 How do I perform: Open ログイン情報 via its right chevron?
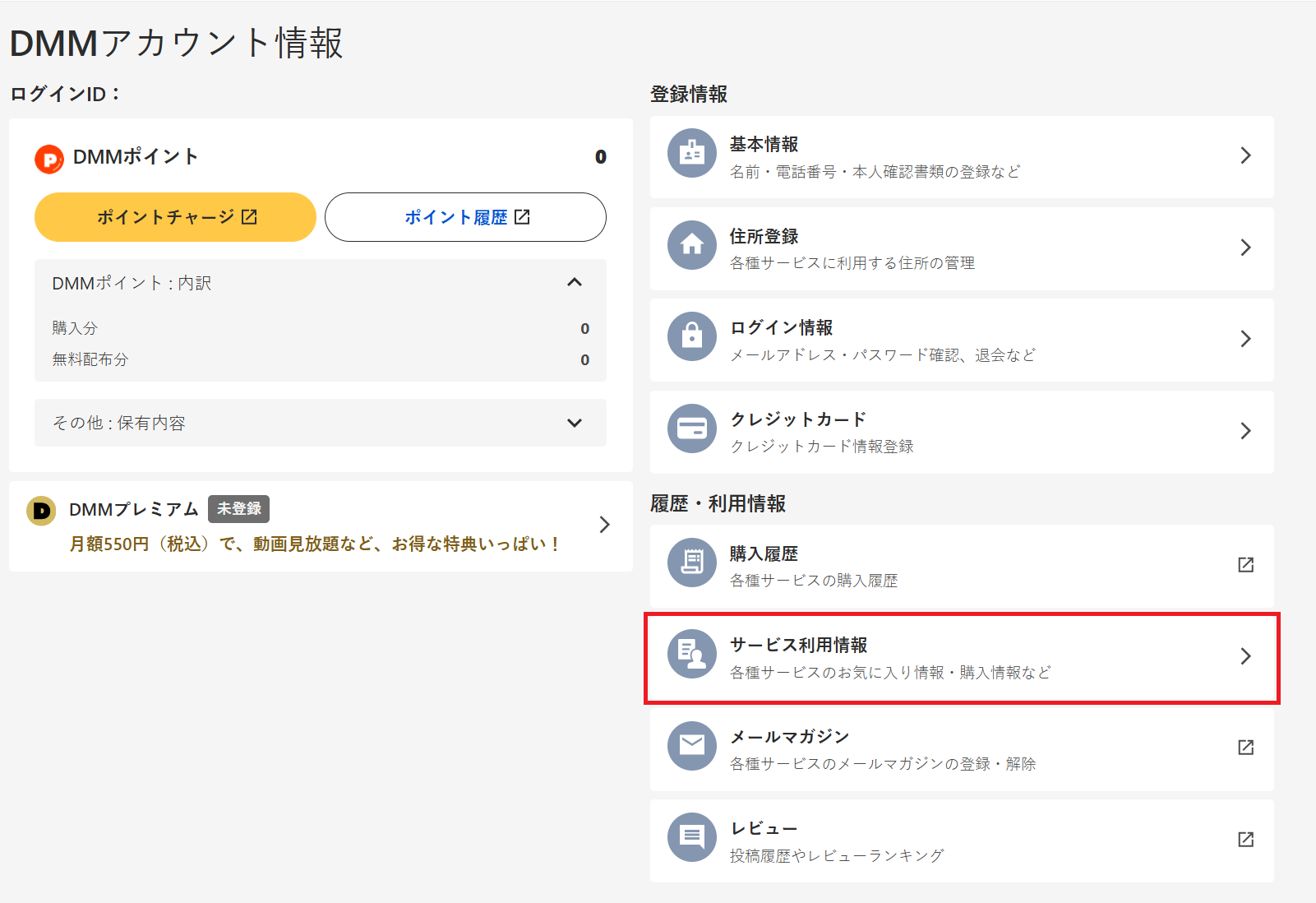pos(1246,339)
